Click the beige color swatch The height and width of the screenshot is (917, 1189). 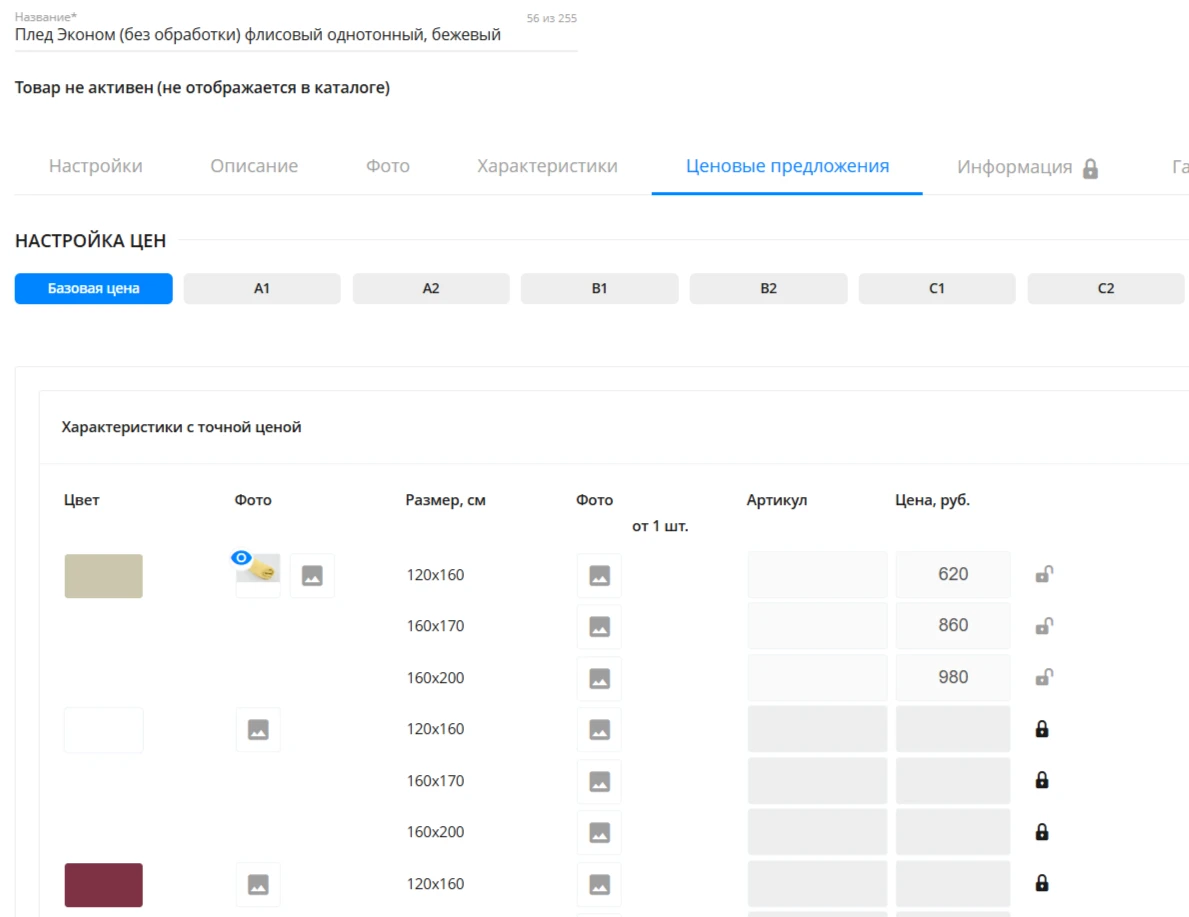pos(103,576)
